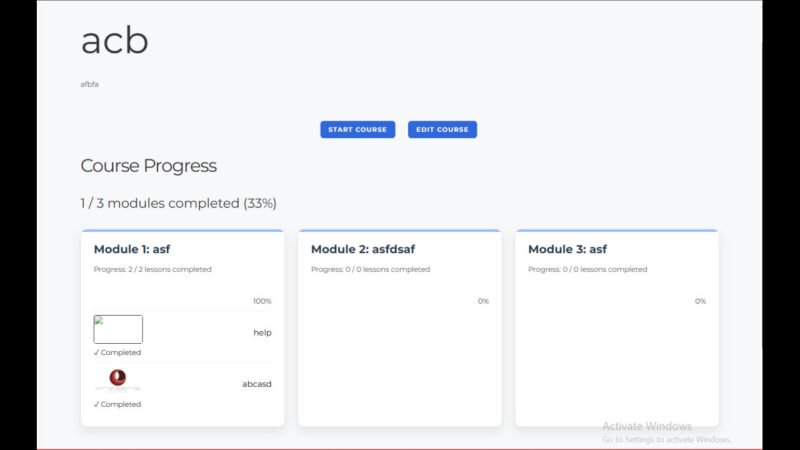Click the course title acb

[114, 41]
